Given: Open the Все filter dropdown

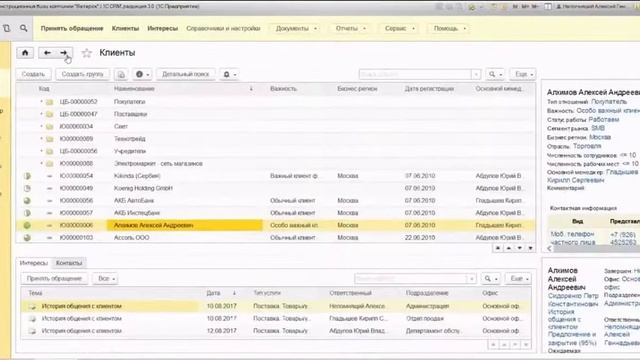Looking at the screenshot, I should [106, 278].
